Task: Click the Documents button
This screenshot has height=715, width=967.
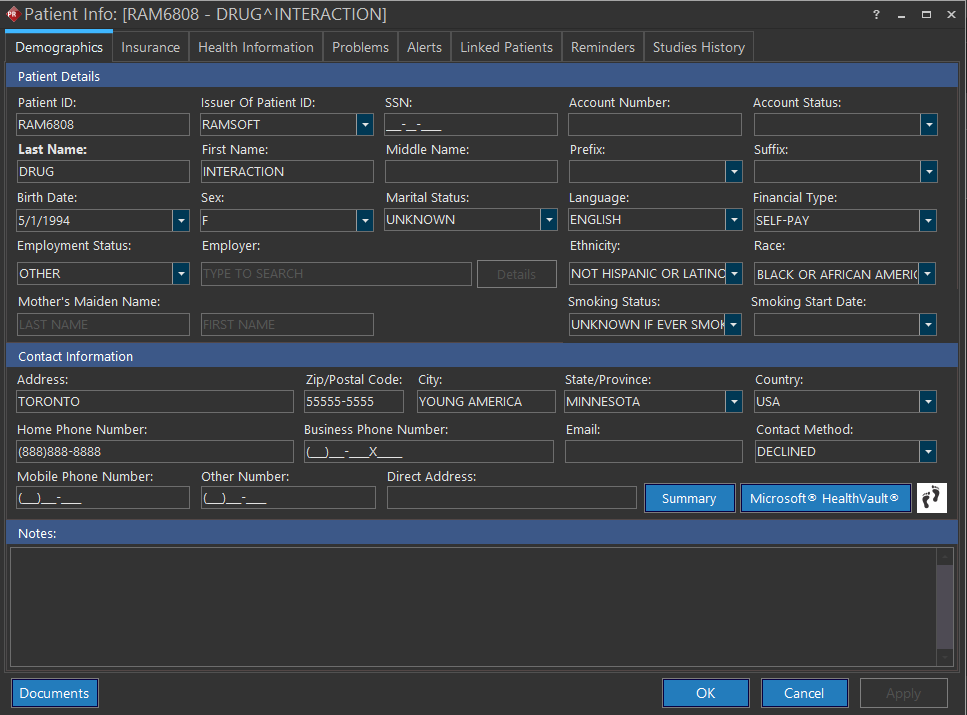Action: [55, 693]
